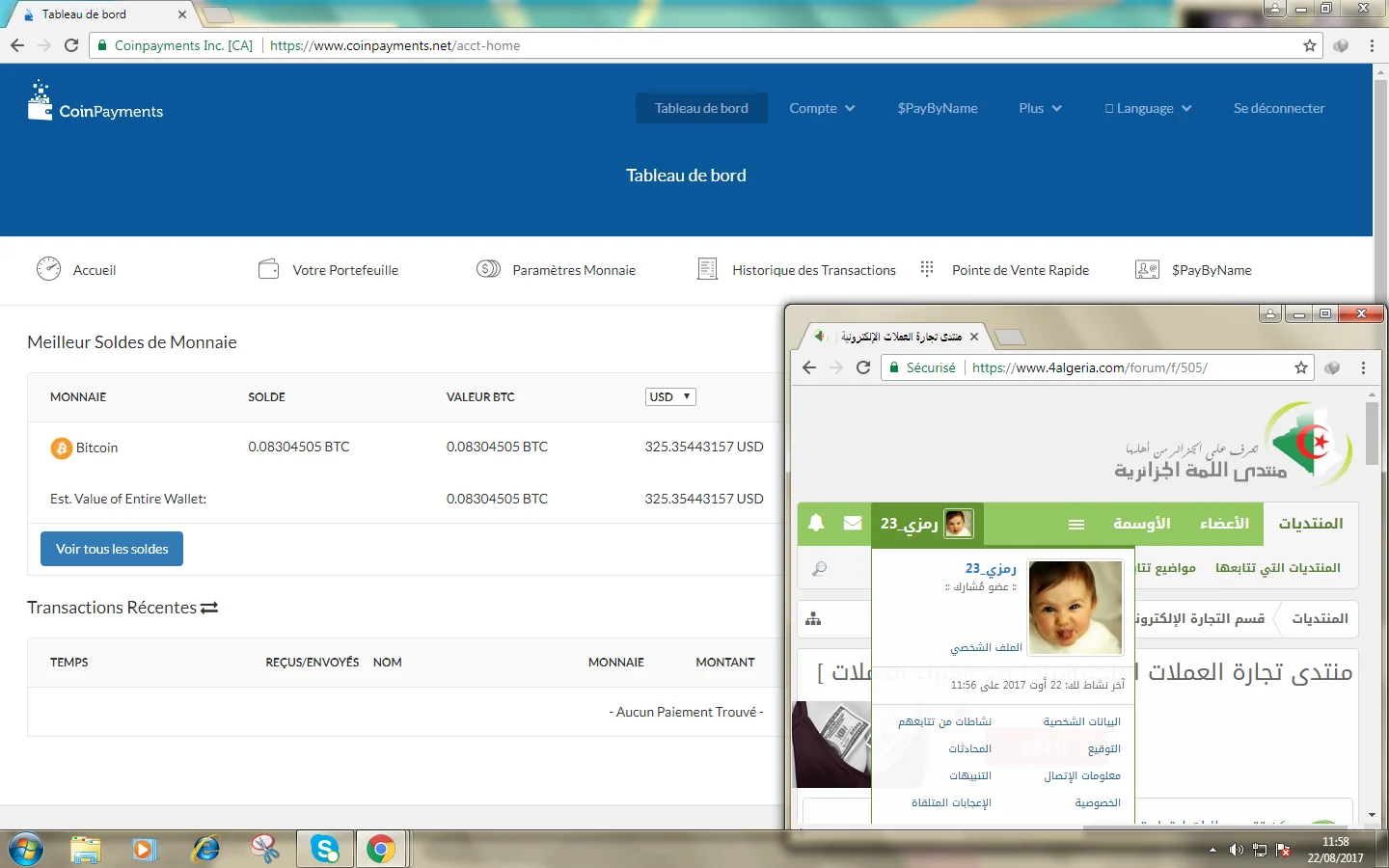Select the Tableau de bord nav tab
Image resolution: width=1389 pixels, height=868 pixels.
coord(701,108)
